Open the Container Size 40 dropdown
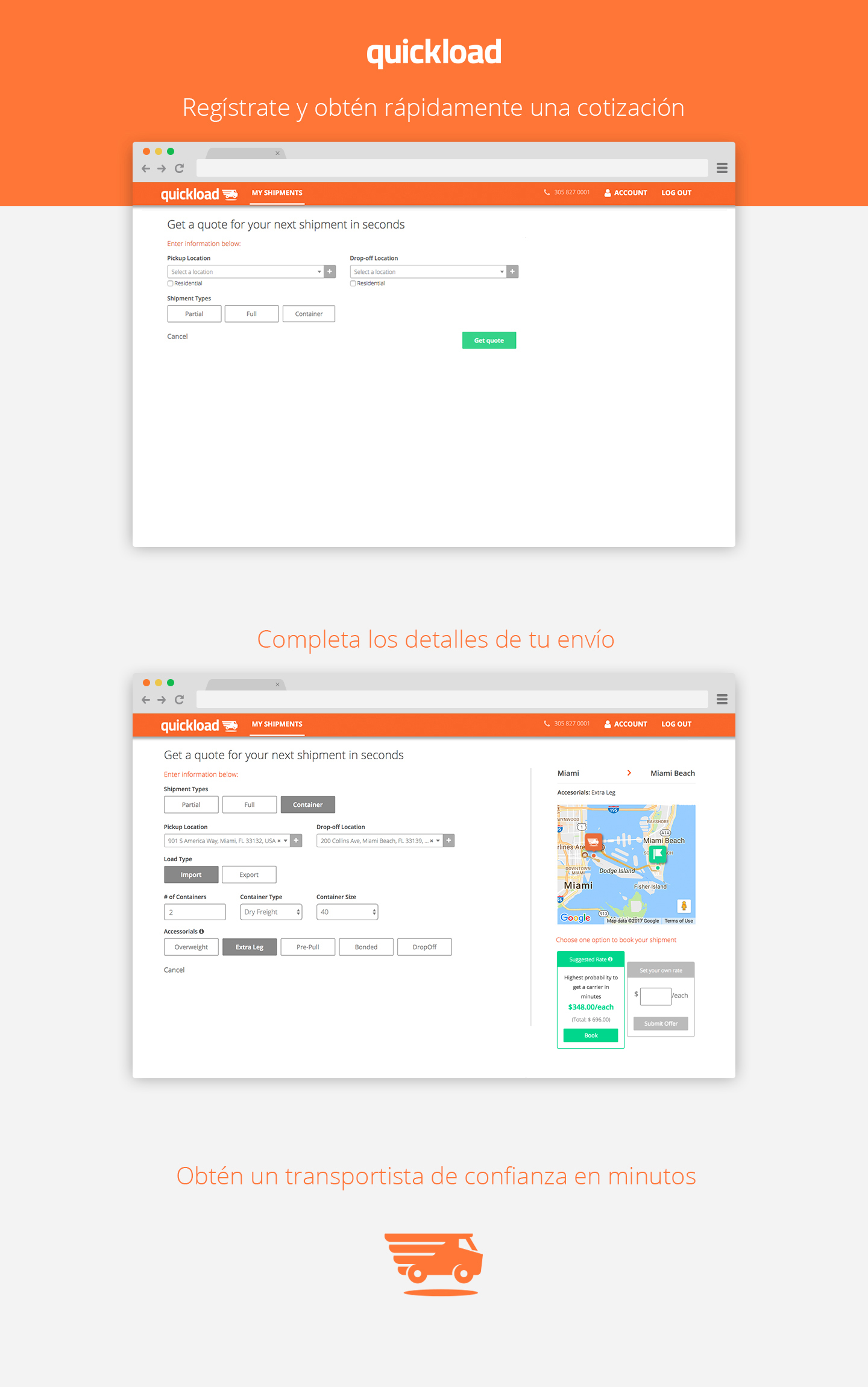This screenshot has height=1387, width=868. click(x=347, y=912)
